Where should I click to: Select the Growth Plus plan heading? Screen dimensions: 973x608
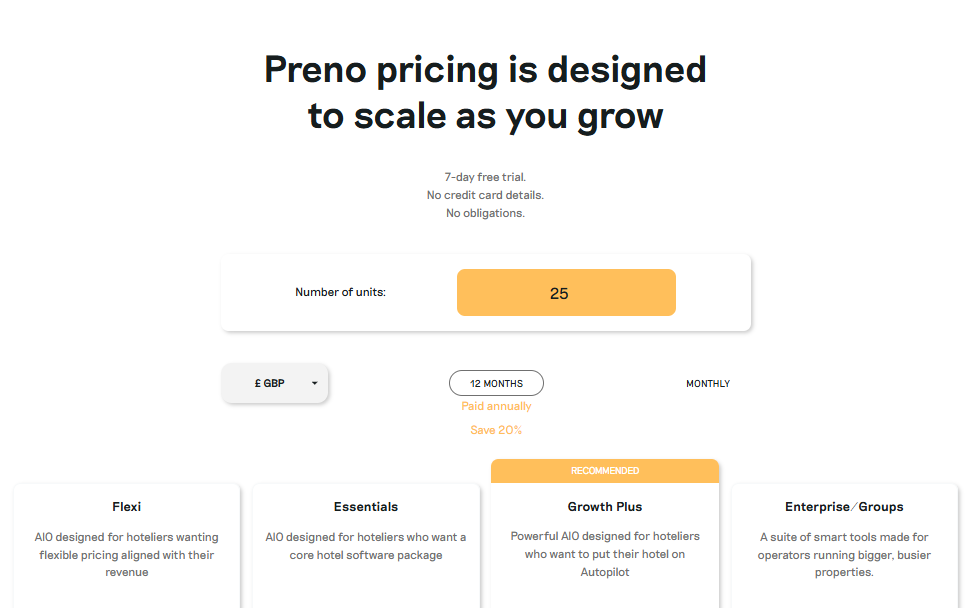click(x=605, y=507)
